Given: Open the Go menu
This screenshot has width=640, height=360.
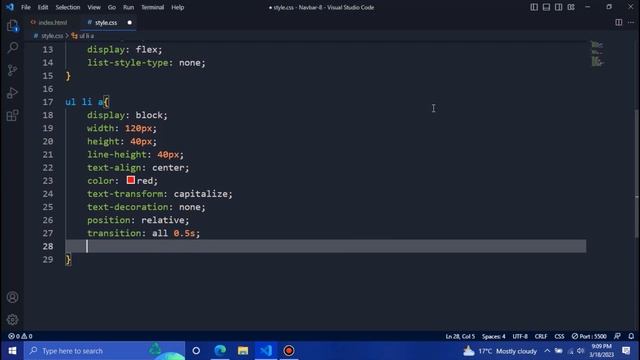Looking at the screenshot, I should pyautogui.click(x=112, y=7).
